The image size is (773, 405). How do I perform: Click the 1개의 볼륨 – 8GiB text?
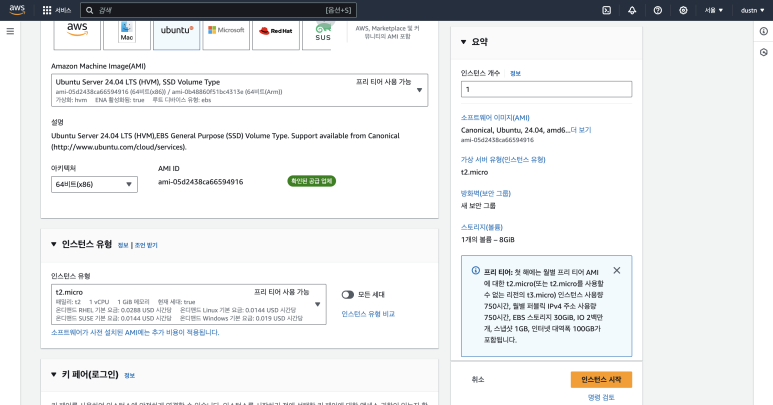click(x=488, y=240)
